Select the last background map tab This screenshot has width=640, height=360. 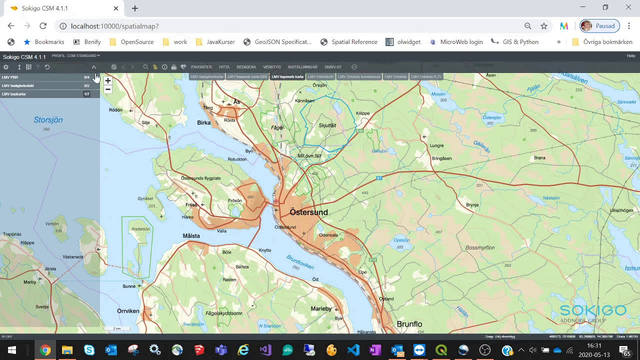[x=426, y=77]
